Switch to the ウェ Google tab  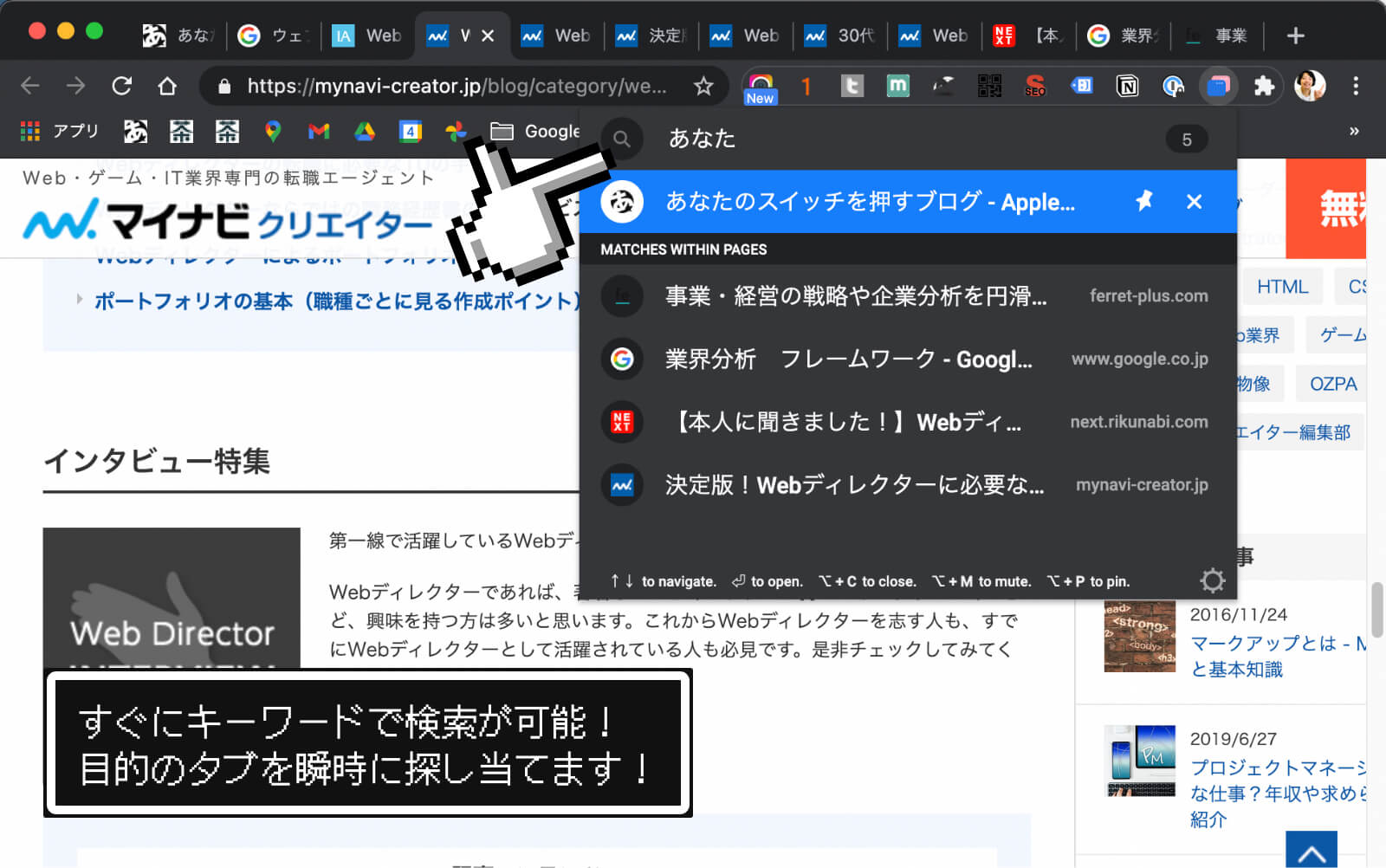pyautogui.click(x=272, y=36)
